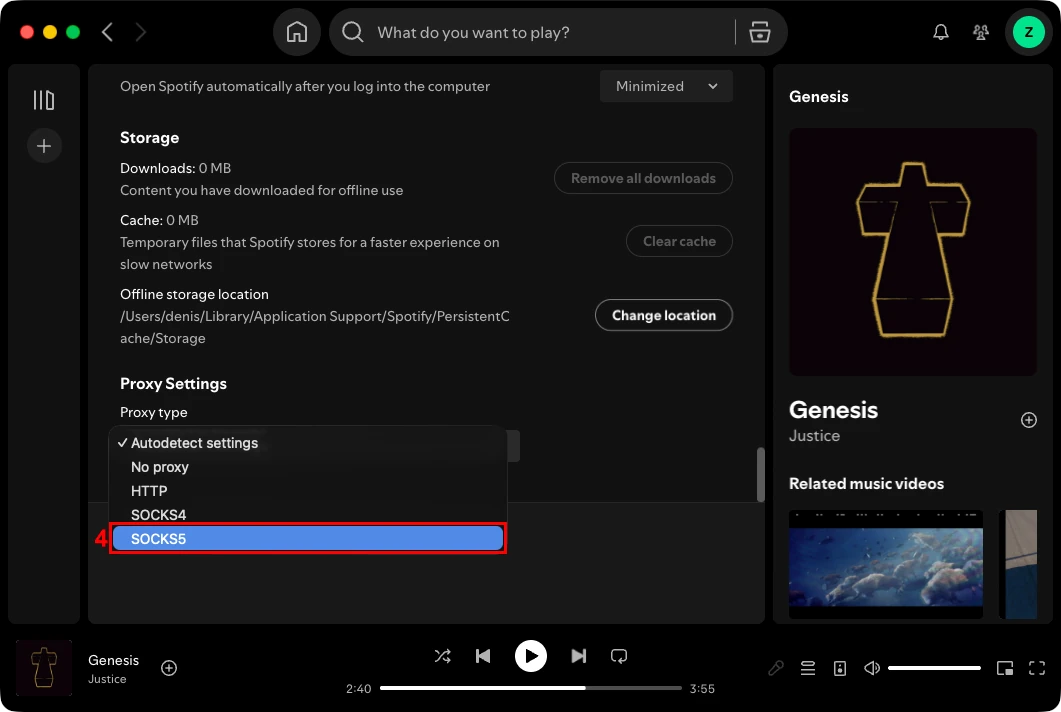This screenshot has height=712, width=1061.
Task: Mute the volume speaker icon
Action: [872, 668]
